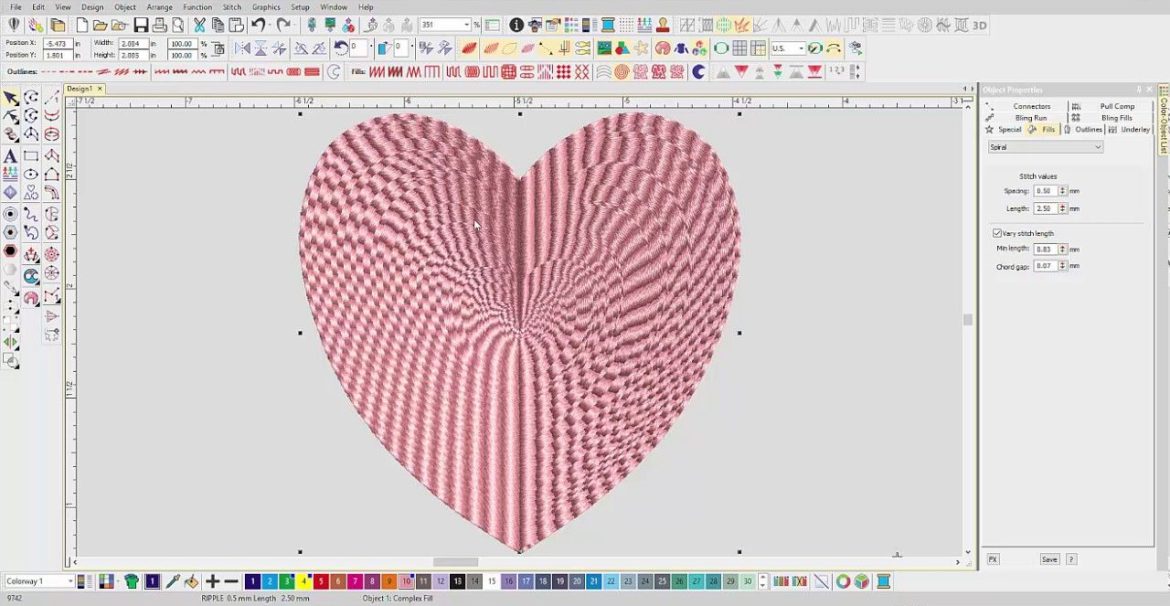The width and height of the screenshot is (1170, 606).
Task: Open the fill type Spiral dropdown
Action: click(x=1045, y=147)
